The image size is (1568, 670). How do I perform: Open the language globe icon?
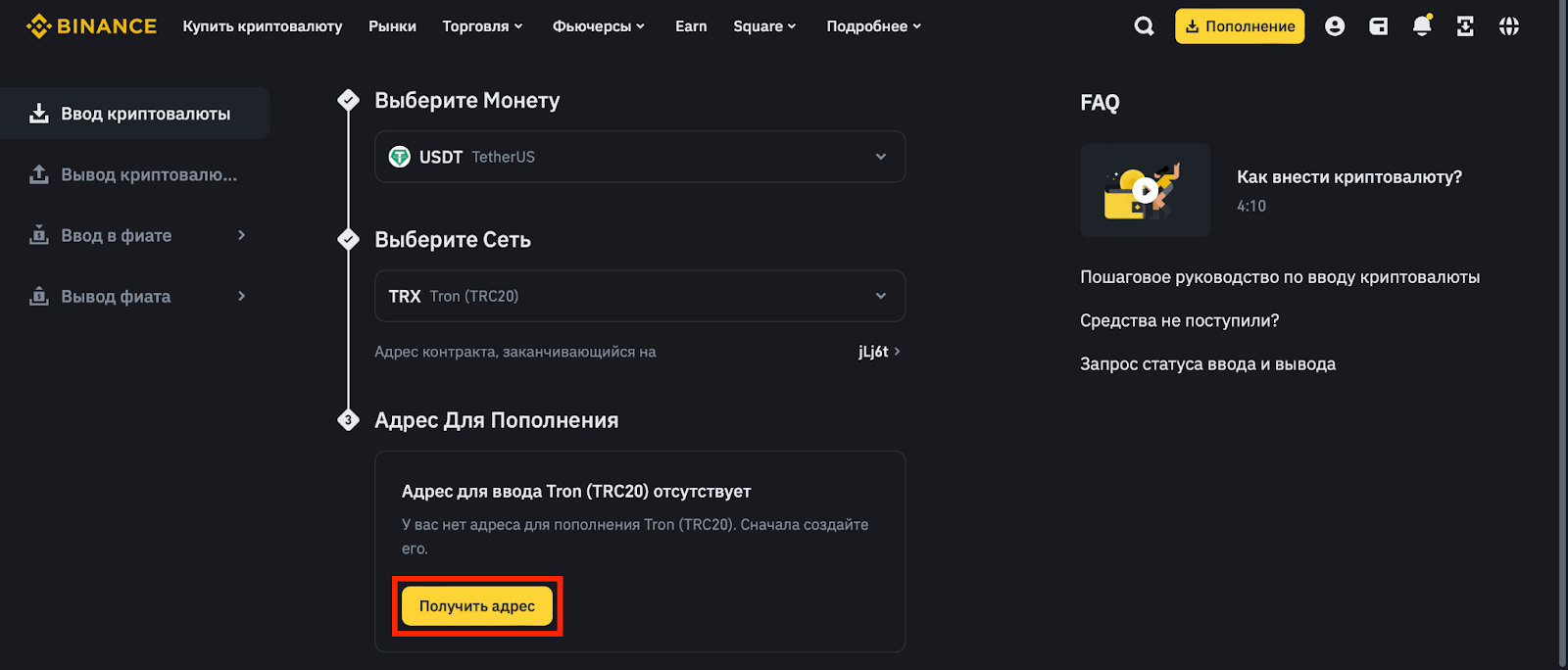tap(1509, 26)
